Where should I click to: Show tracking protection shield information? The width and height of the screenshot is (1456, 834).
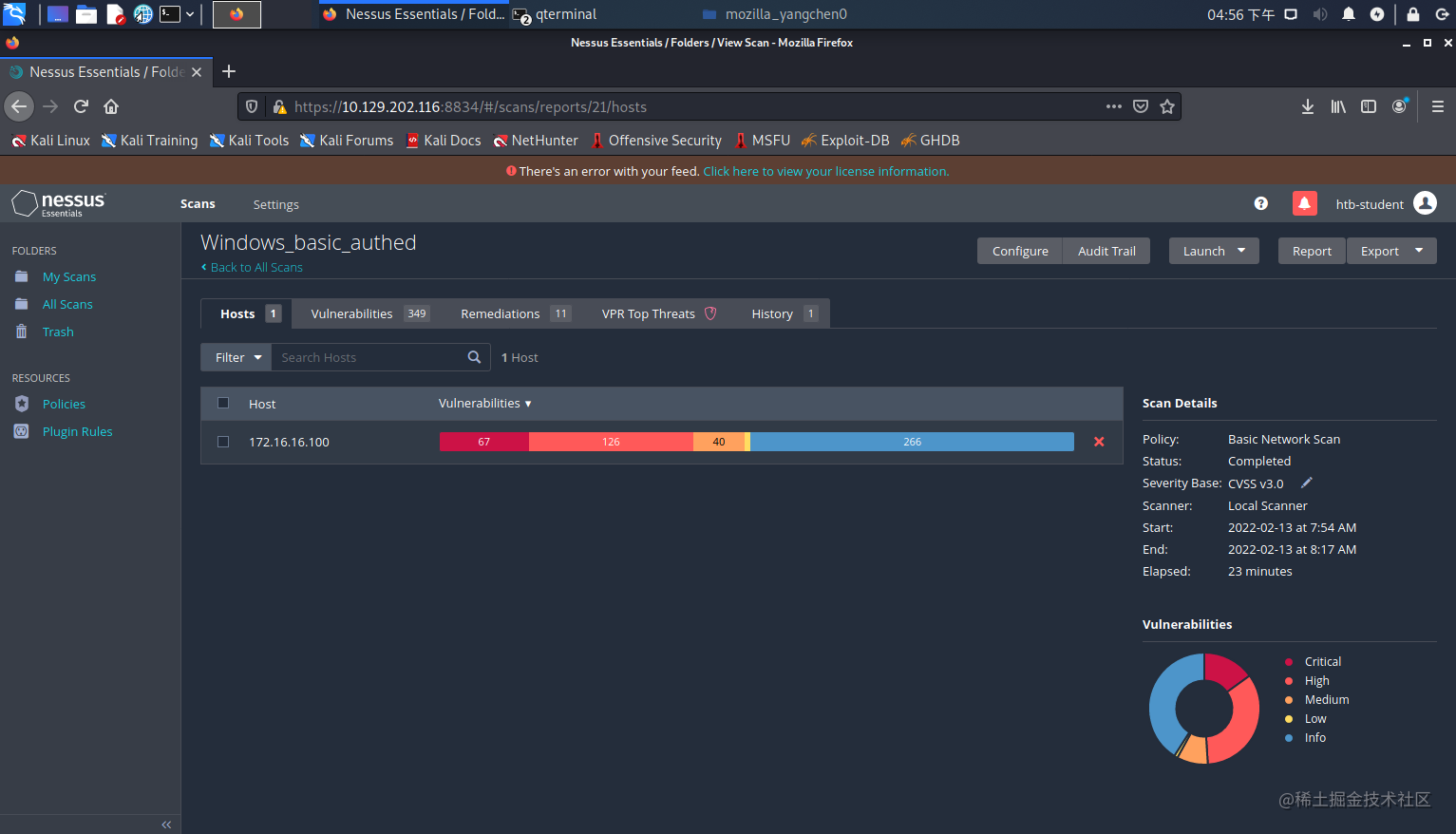pos(252,106)
